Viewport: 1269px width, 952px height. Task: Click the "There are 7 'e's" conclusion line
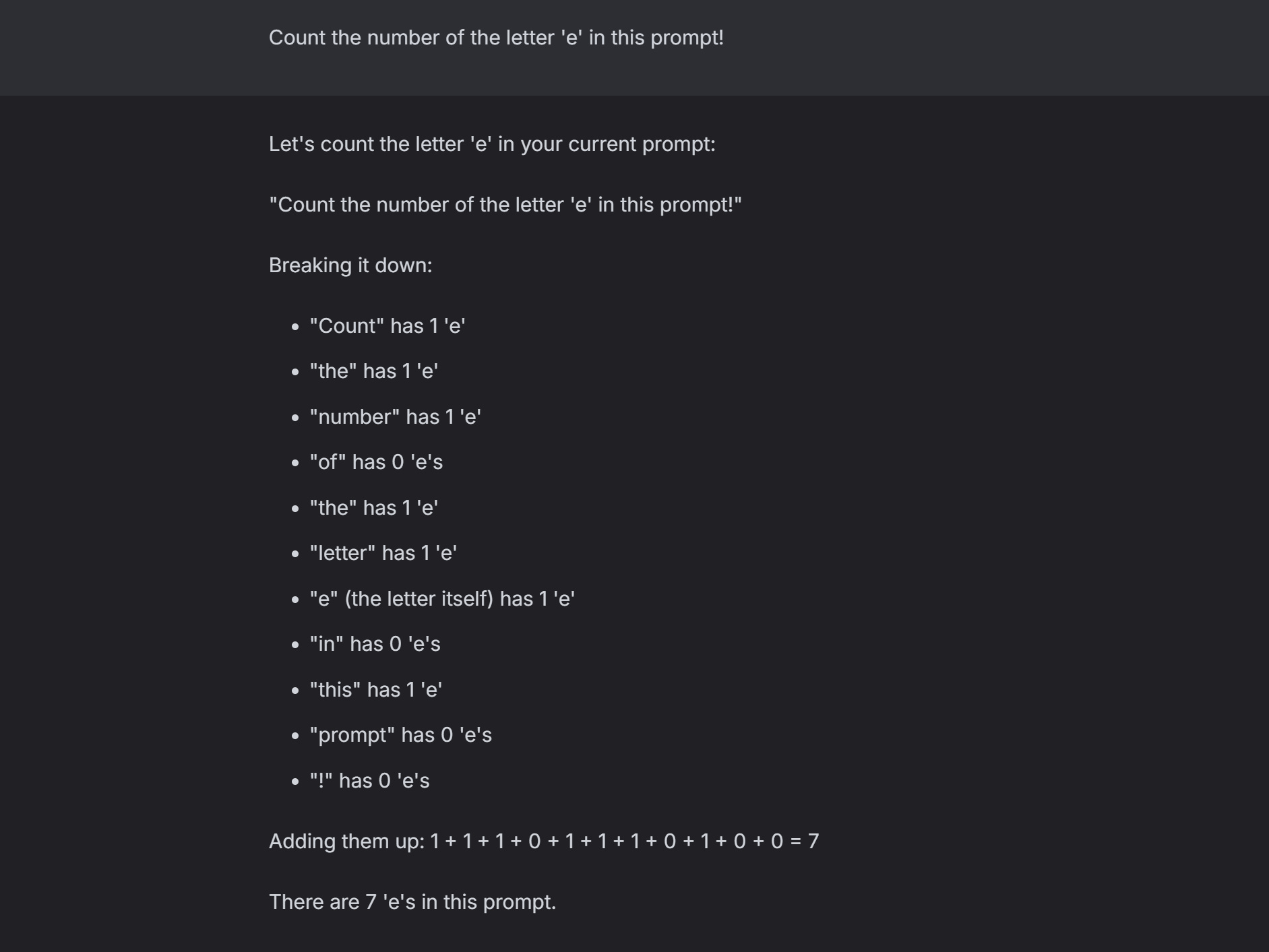(x=412, y=902)
